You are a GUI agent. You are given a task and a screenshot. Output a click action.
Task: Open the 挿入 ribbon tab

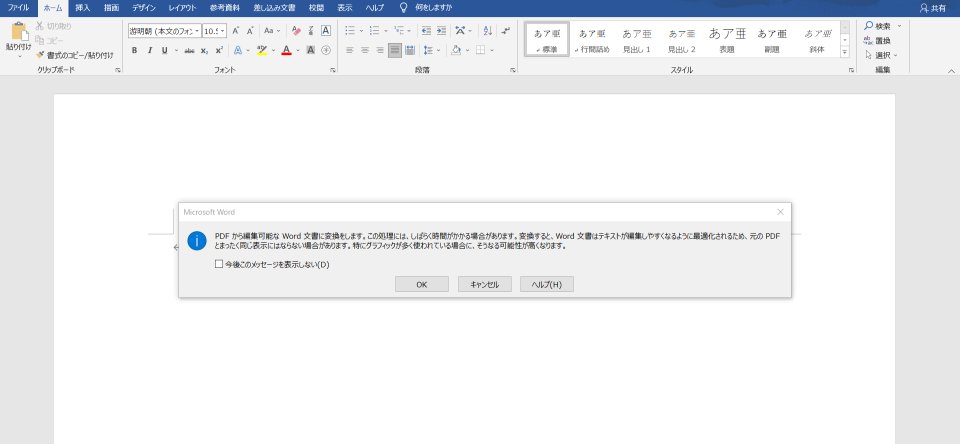tap(83, 8)
